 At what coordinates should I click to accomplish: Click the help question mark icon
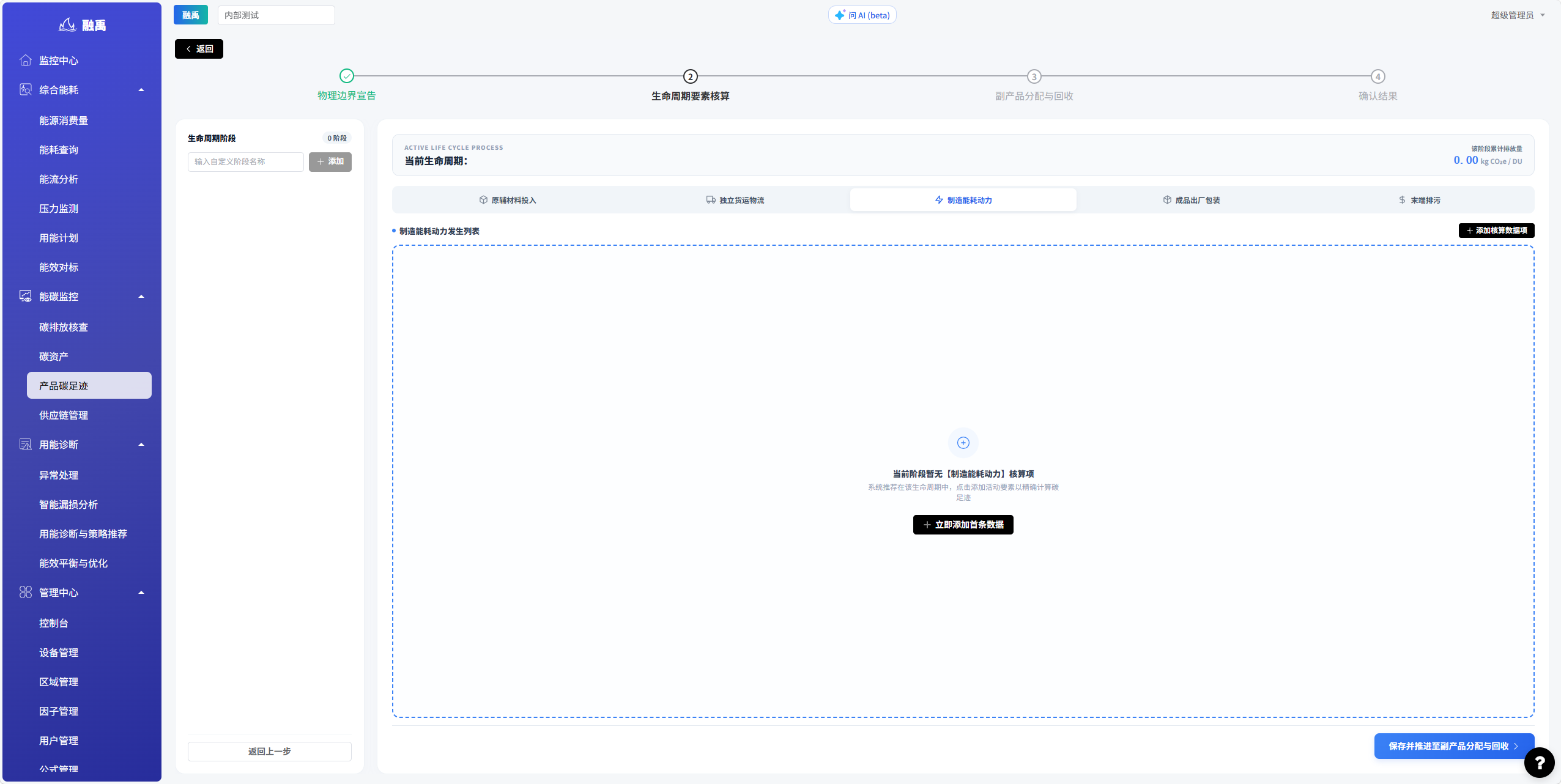click(1539, 762)
